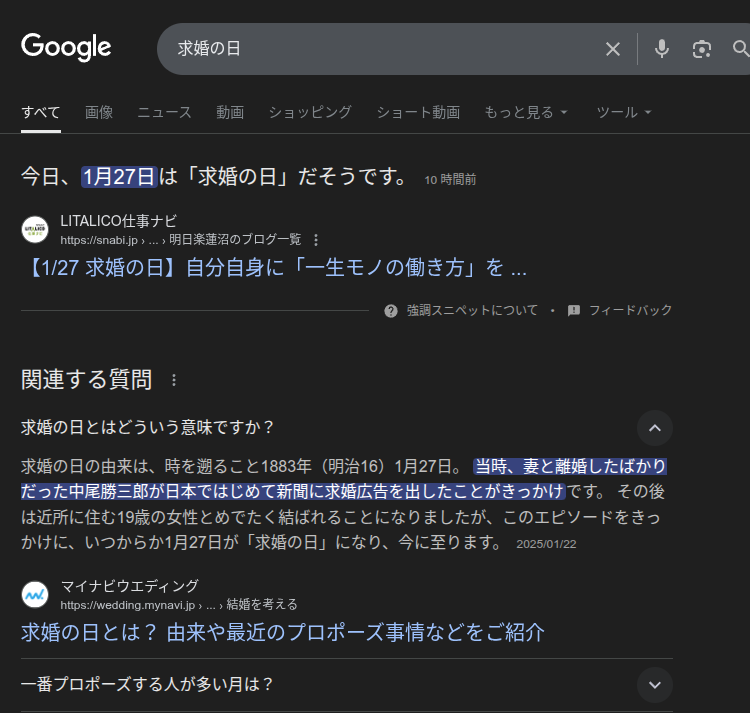Select the ショッピング tab
This screenshot has width=750, height=713.
tap(310, 112)
